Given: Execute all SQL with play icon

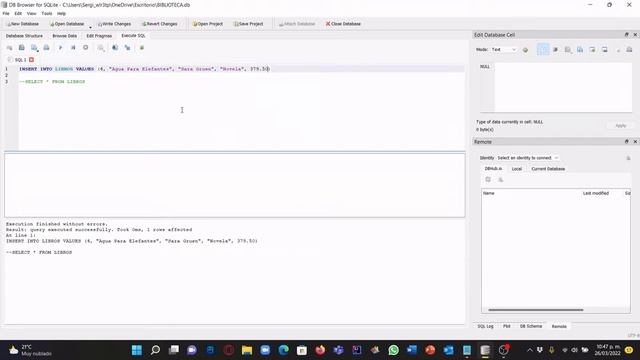Looking at the screenshot, I should point(60,48).
